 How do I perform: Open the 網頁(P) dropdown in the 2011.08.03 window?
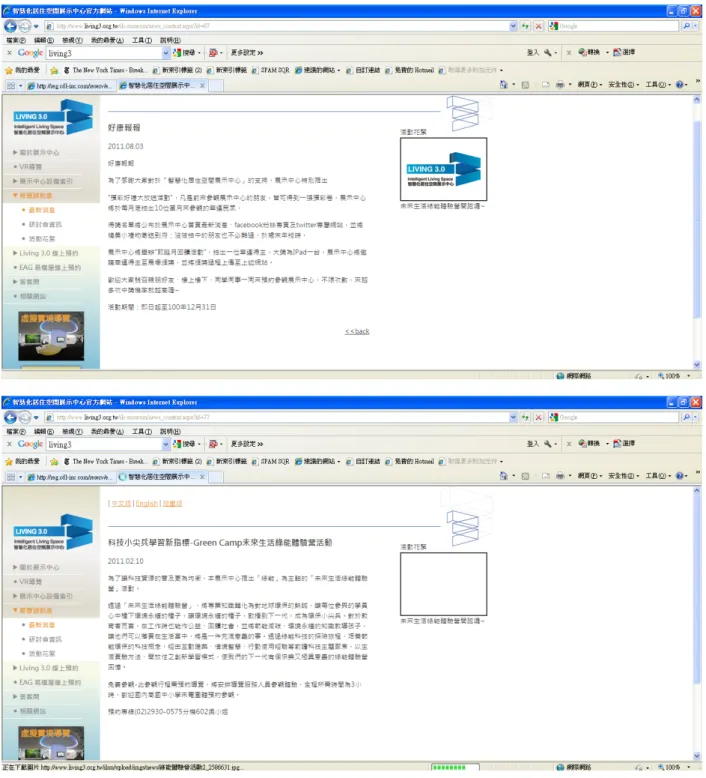tap(589, 85)
